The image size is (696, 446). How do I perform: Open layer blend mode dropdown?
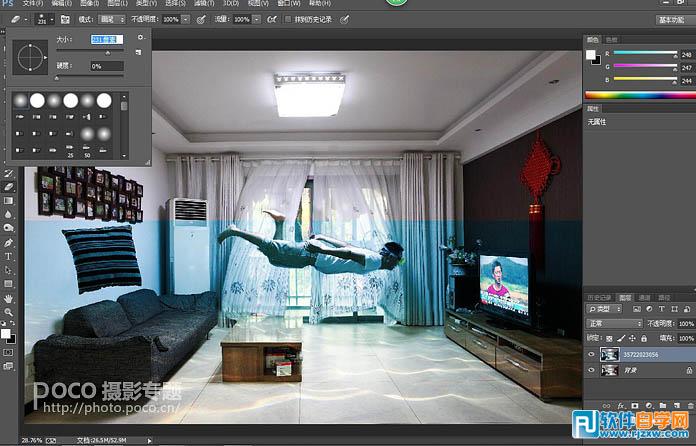click(614, 323)
